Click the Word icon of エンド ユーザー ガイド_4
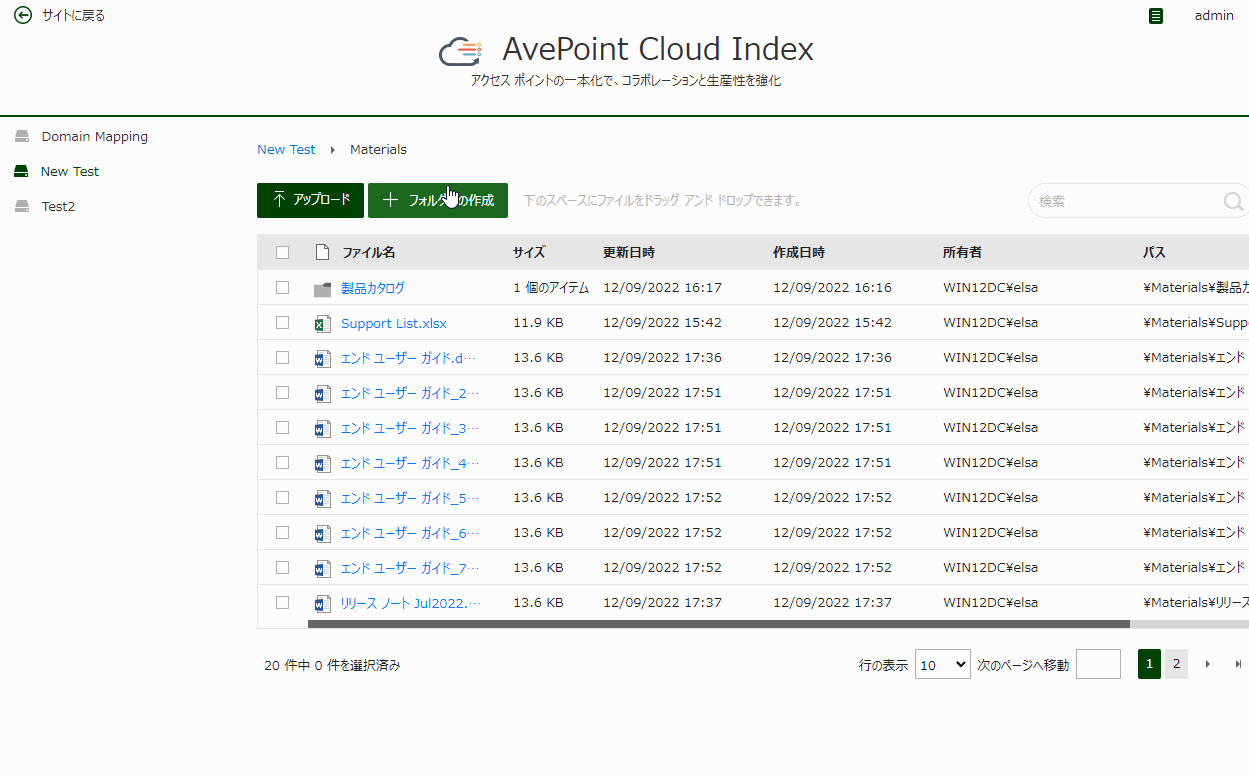The image size is (1249, 776). tap(322, 464)
